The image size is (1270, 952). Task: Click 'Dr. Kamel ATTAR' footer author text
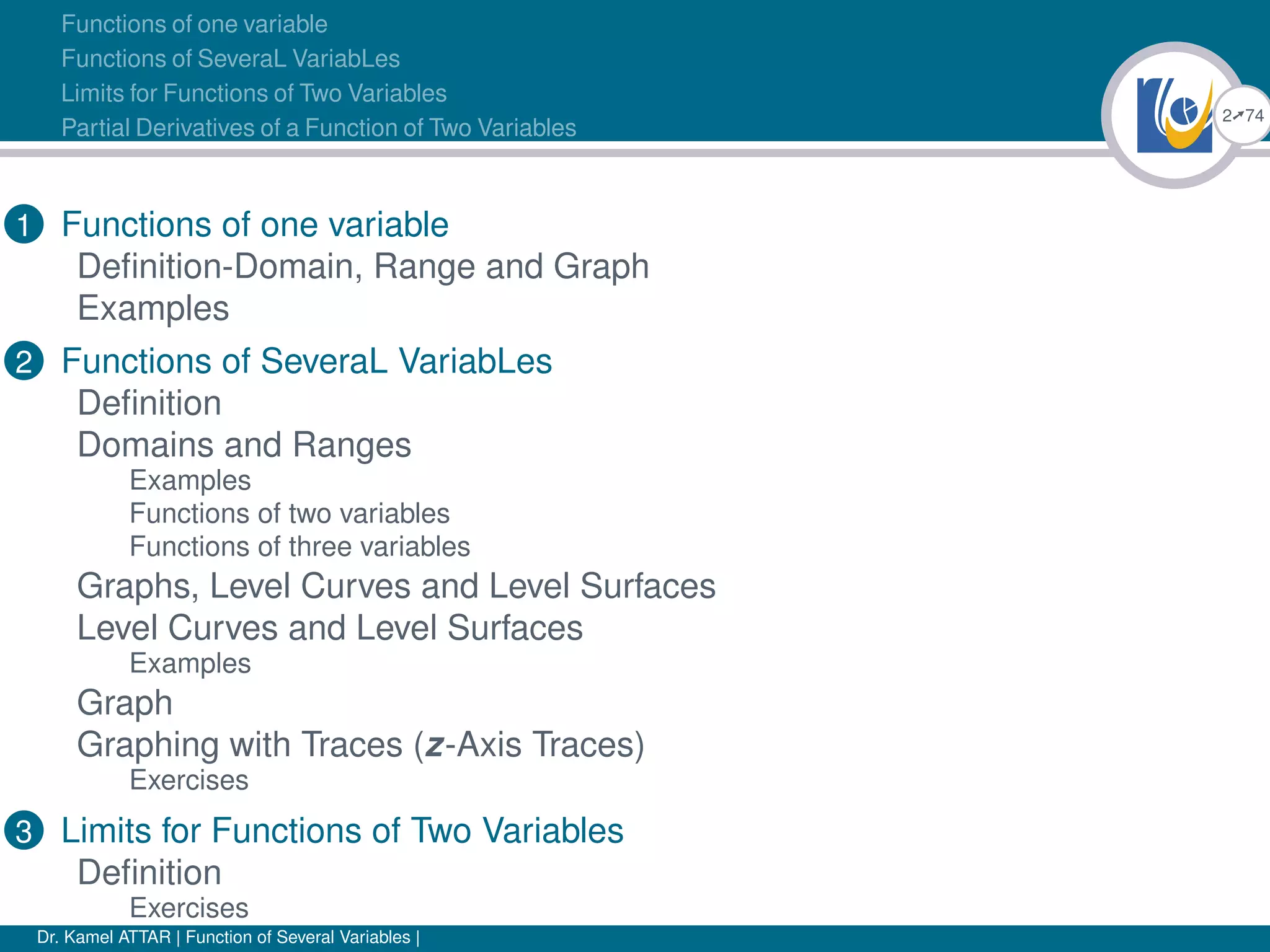(104, 937)
